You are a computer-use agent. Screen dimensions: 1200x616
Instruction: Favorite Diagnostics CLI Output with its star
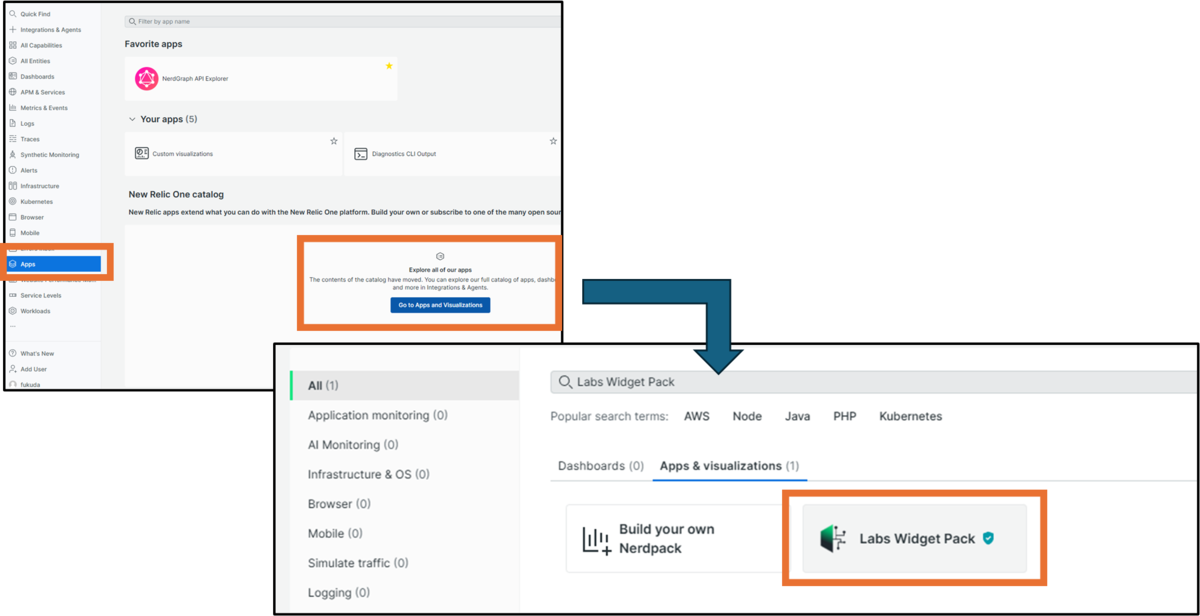pyautogui.click(x=553, y=142)
